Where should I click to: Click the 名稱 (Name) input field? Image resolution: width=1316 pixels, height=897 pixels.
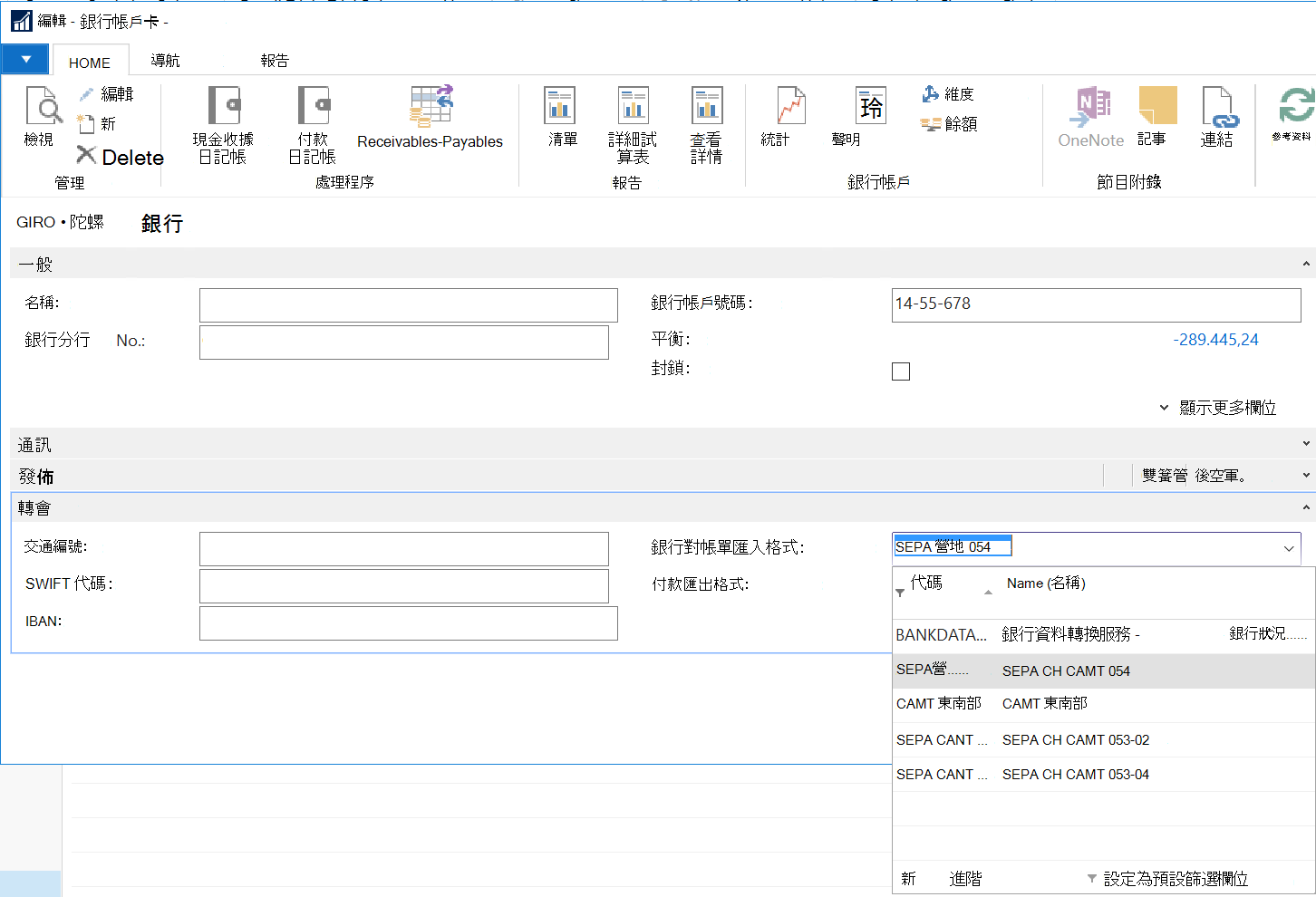(409, 305)
